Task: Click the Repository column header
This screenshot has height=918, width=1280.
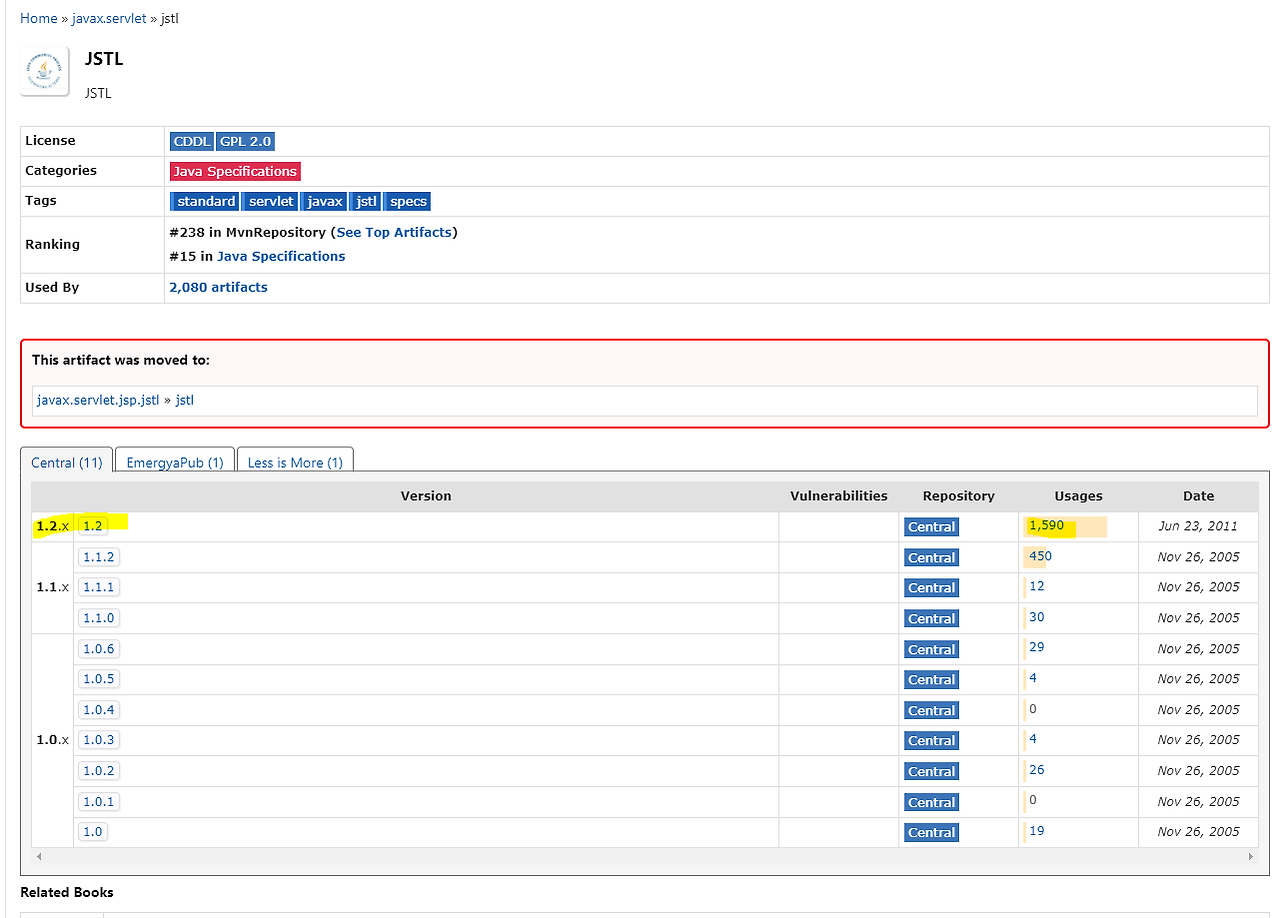Action: point(959,496)
